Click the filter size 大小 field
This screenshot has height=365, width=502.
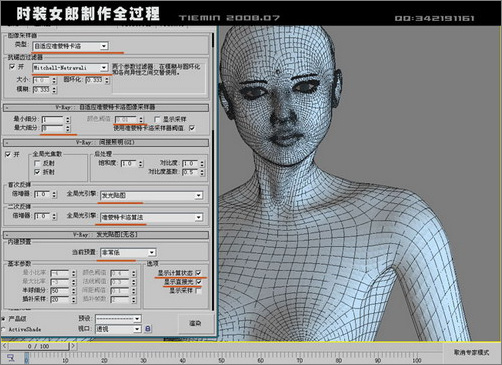click(x=41, y=80)
